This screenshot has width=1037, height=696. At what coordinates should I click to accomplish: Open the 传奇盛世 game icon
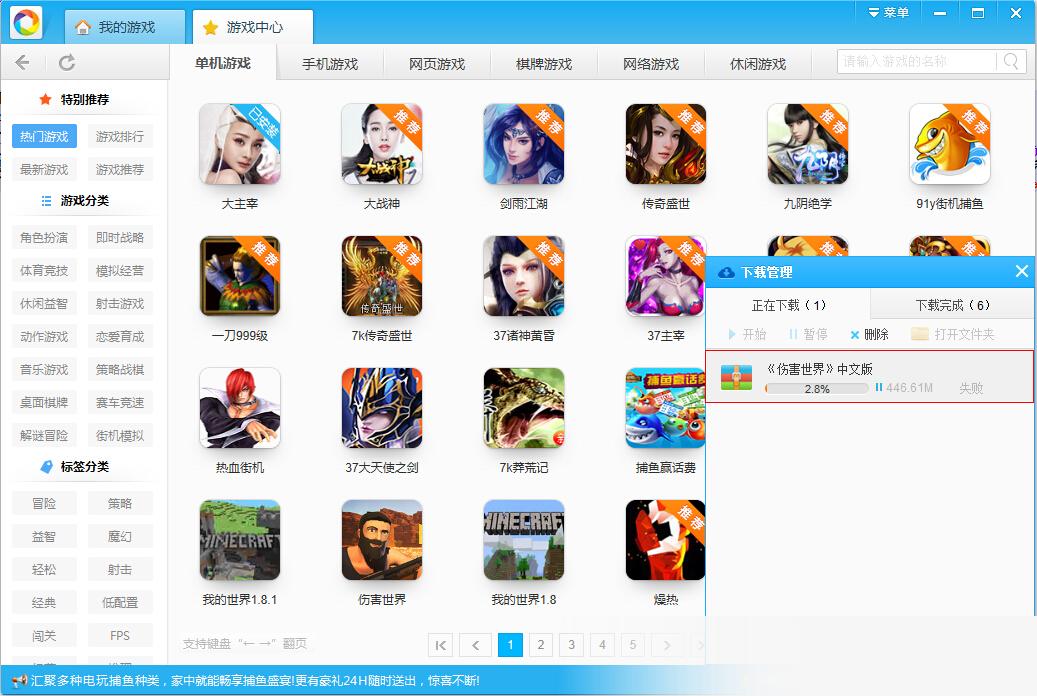tap(666, 144)
